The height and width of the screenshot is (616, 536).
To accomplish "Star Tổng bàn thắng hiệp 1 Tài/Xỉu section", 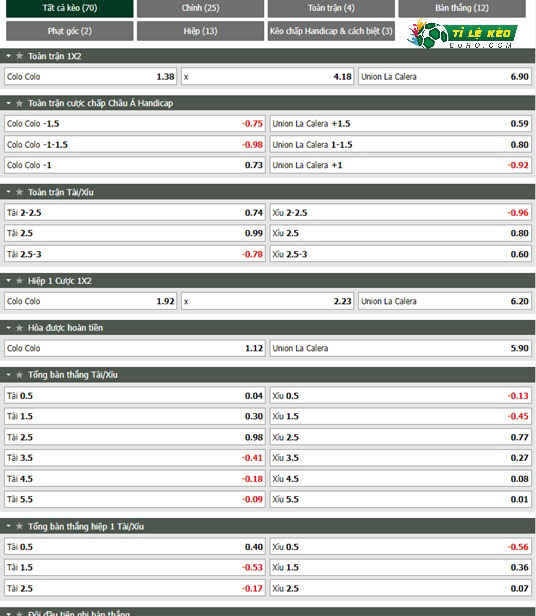I will click(19, 526).
